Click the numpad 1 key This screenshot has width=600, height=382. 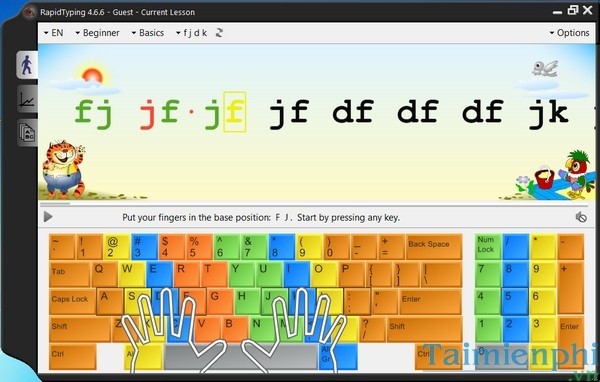pos(488,329)
